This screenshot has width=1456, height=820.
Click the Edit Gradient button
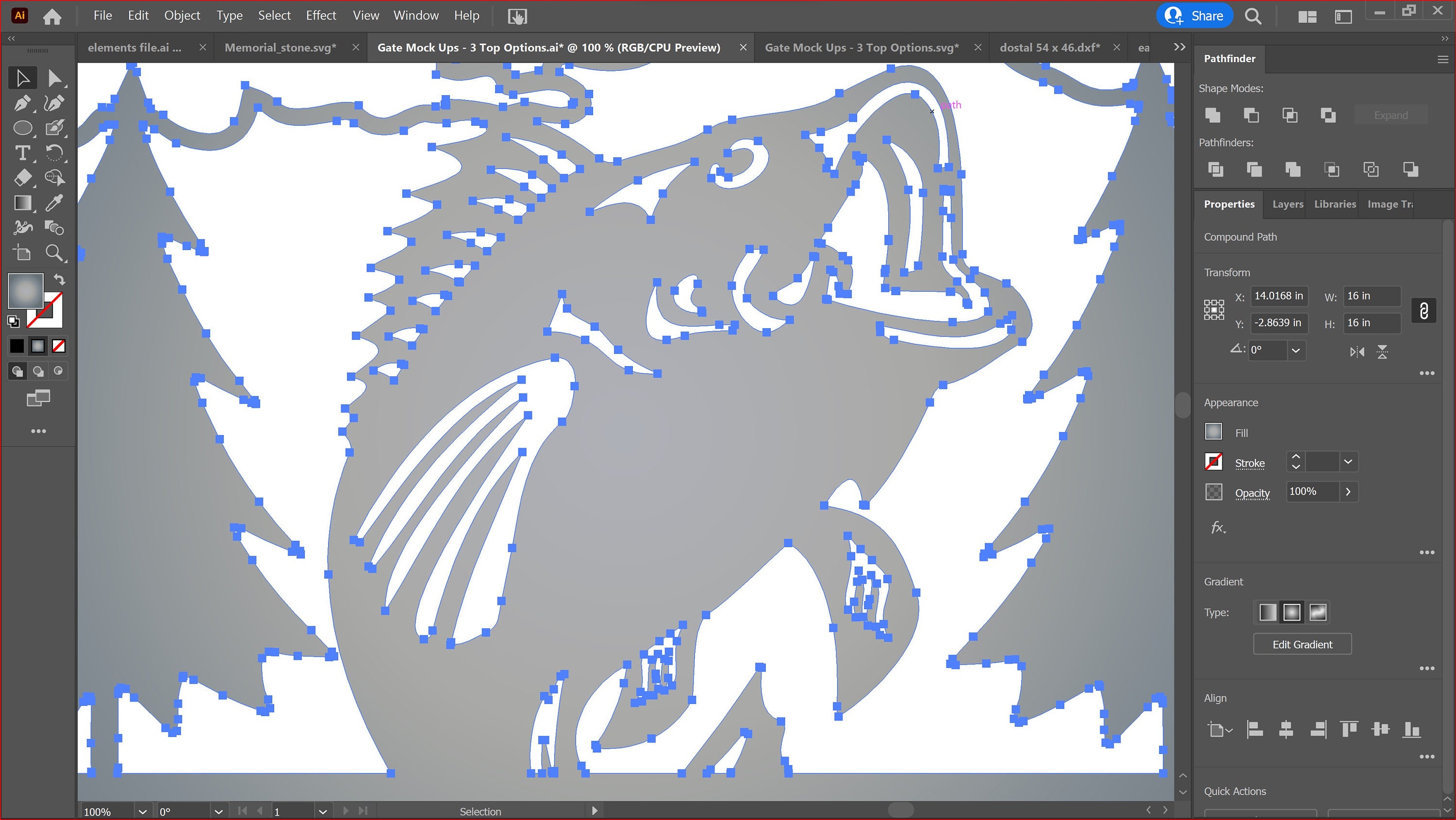pos(1302,644)
